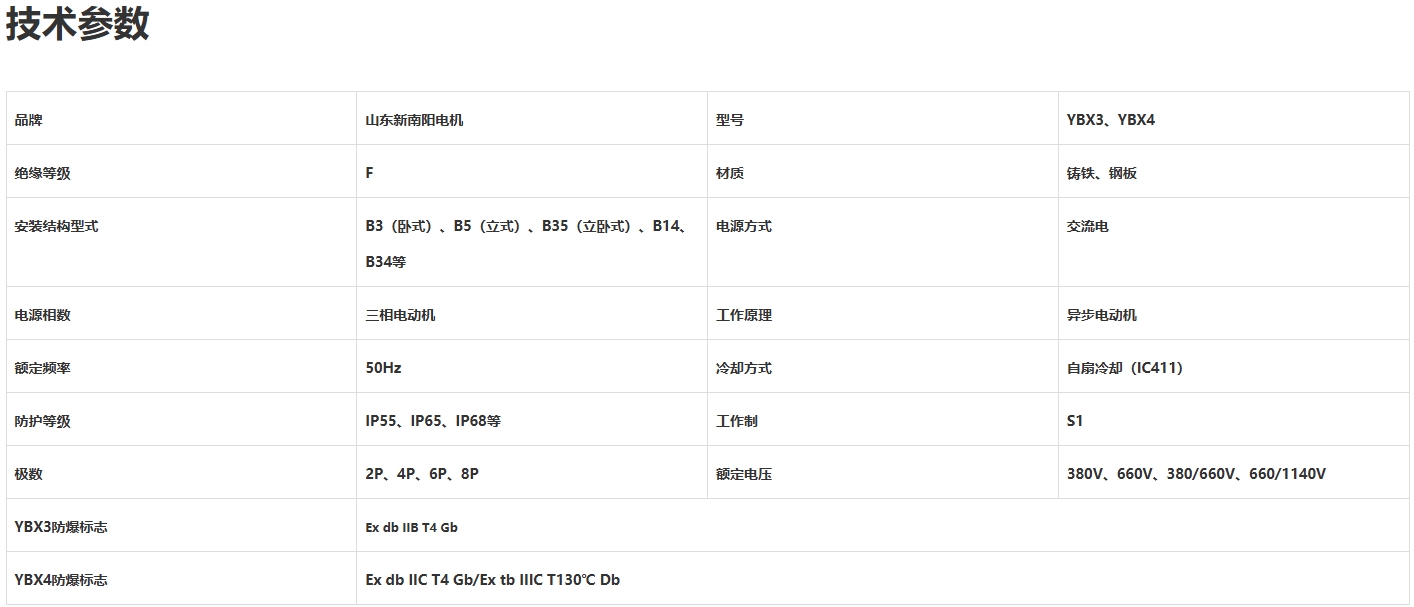
Task: Click the 绝缘等级 label
Action: (43, 173)
